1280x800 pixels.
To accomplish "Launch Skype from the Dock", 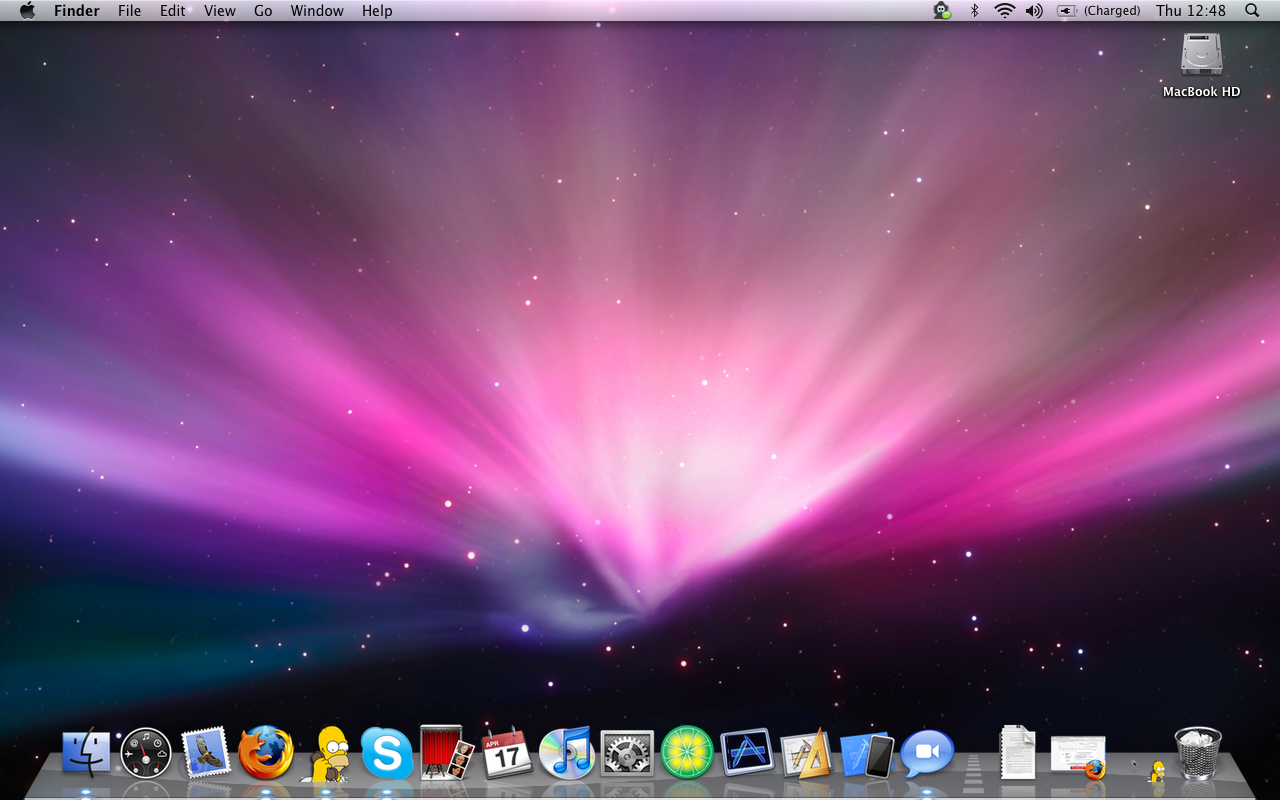I will point(387,753).
